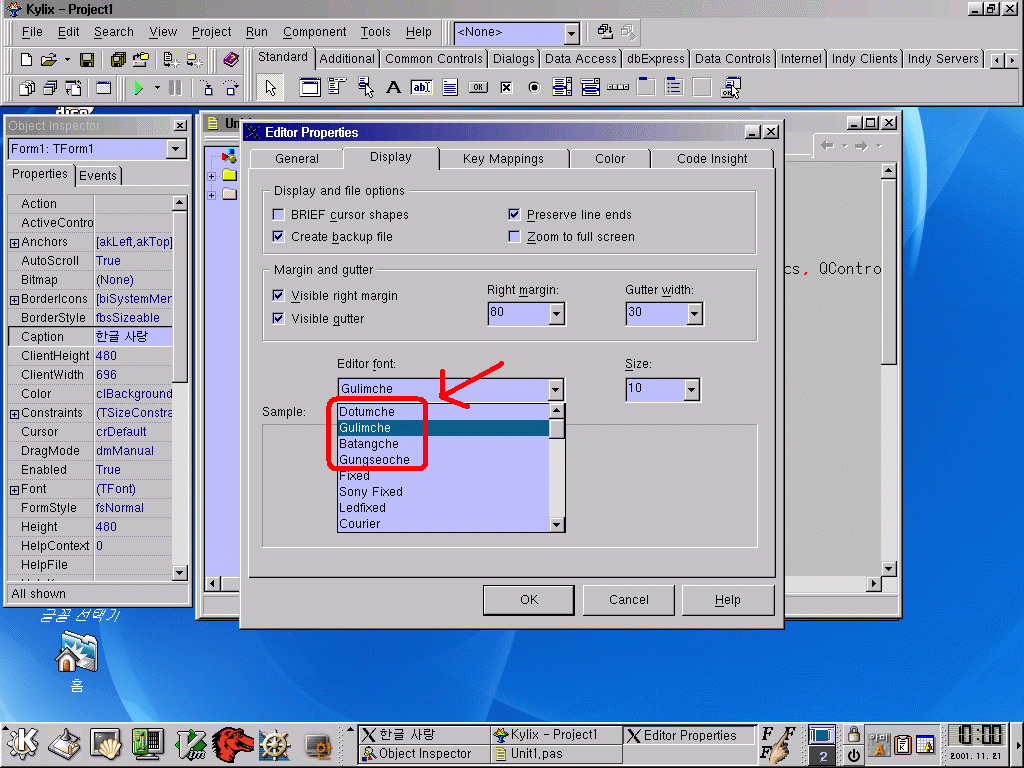This screenshot has height=768, width=1024.
Task: Click the Step Over debug icon
Action: coord(231,88)
